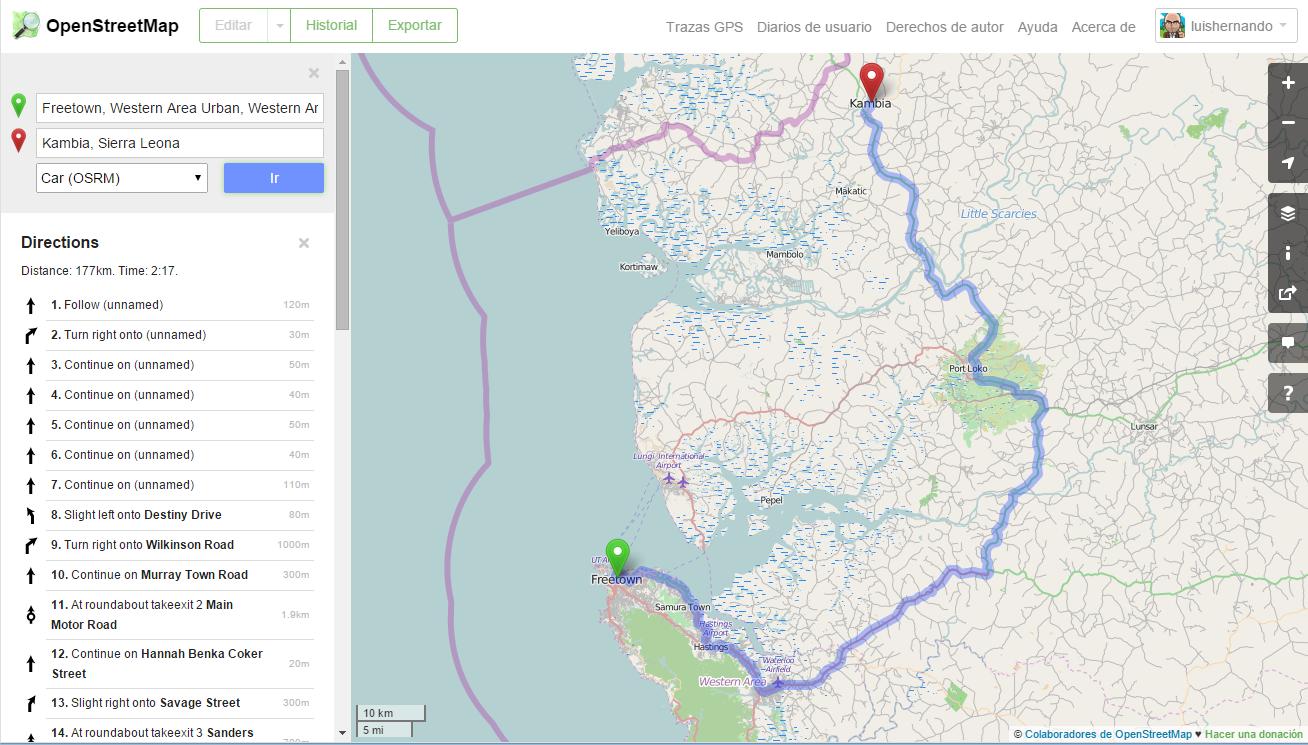Click the luishernando user avatar

[x=1172, y=26]
